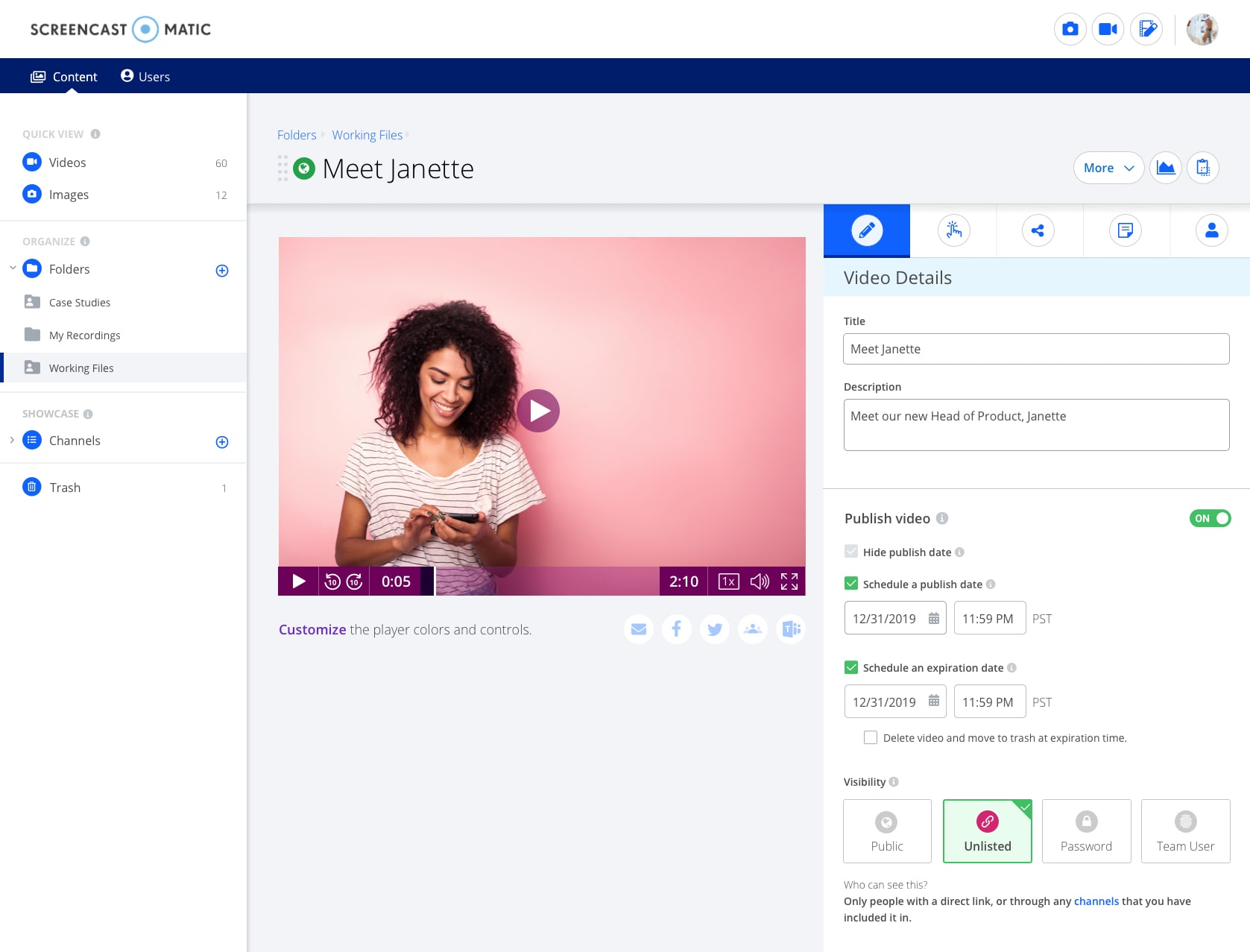
Task: Launch the video recorder icon
Action: [1108, 29]
